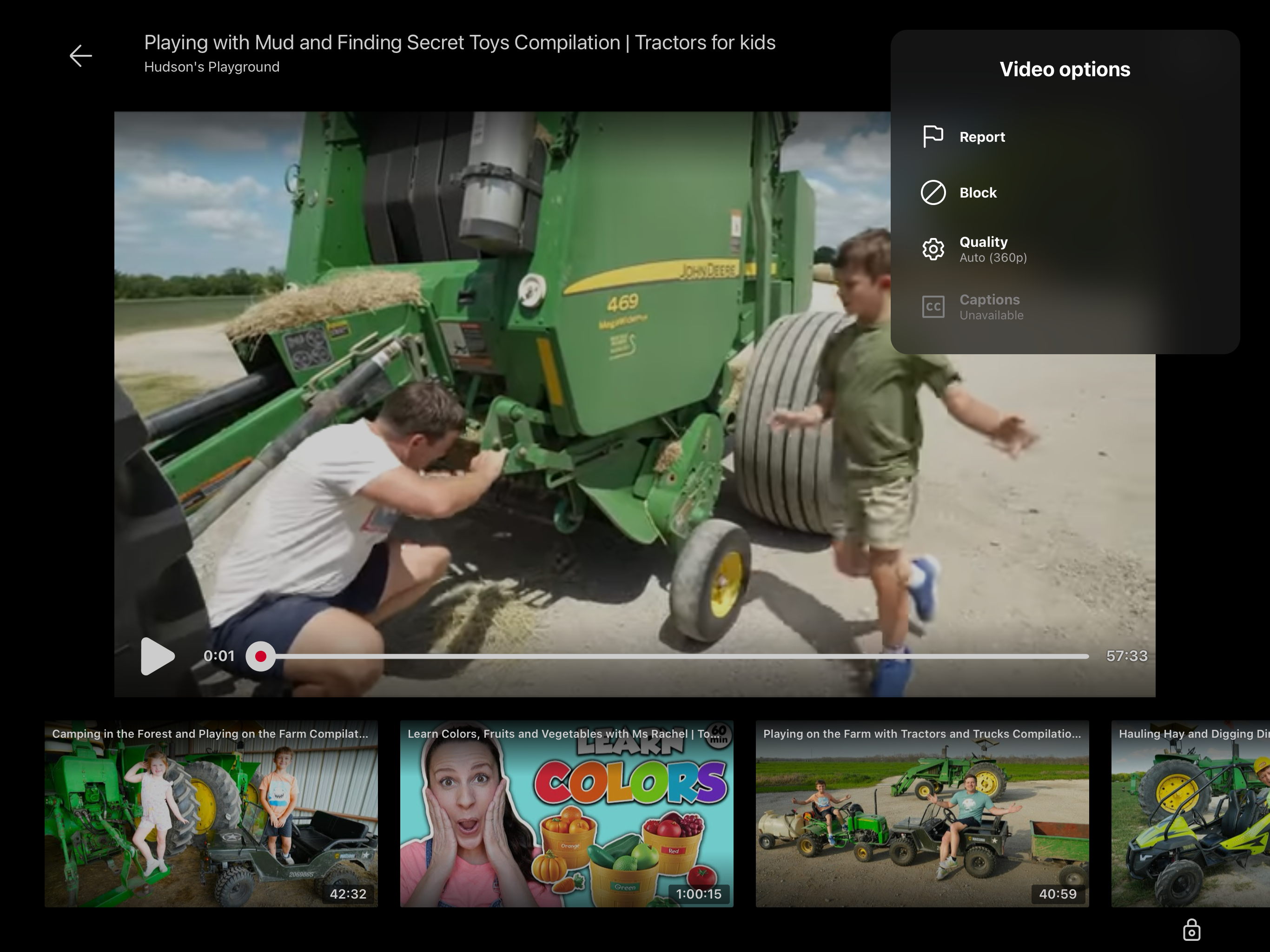Click the Block circle-slash icon
Image resolution: width=1270 pixels, height=952 pixels.
pyautogui.click(x=933, y=192)
